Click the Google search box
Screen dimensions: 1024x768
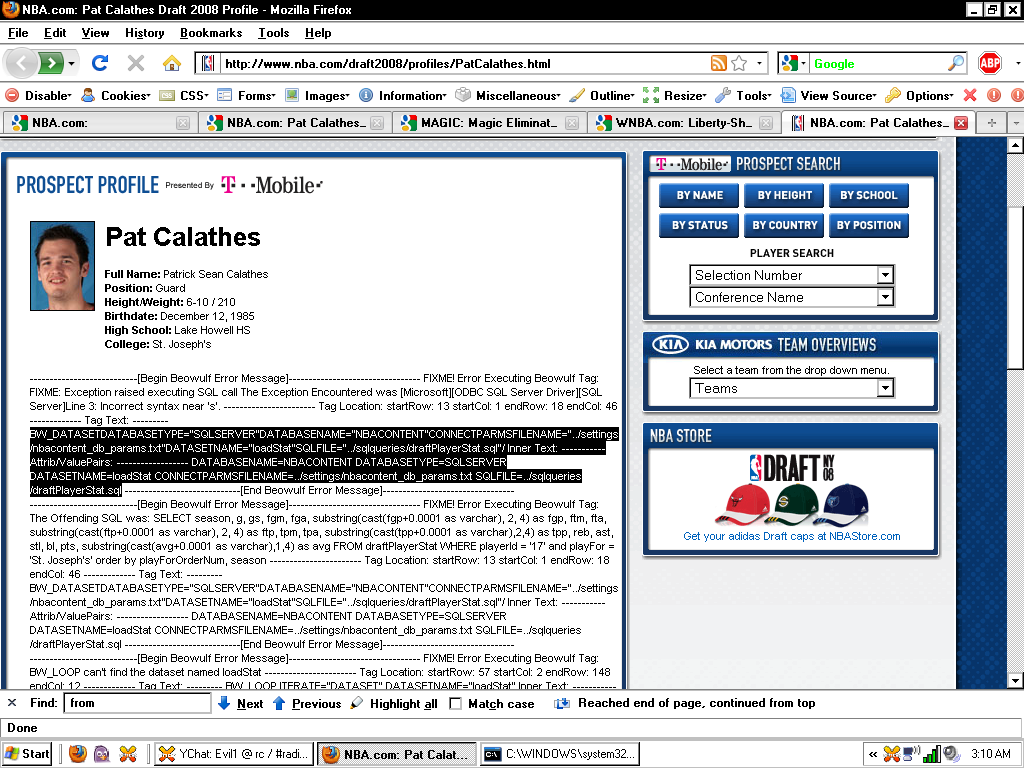pos(878,63)
